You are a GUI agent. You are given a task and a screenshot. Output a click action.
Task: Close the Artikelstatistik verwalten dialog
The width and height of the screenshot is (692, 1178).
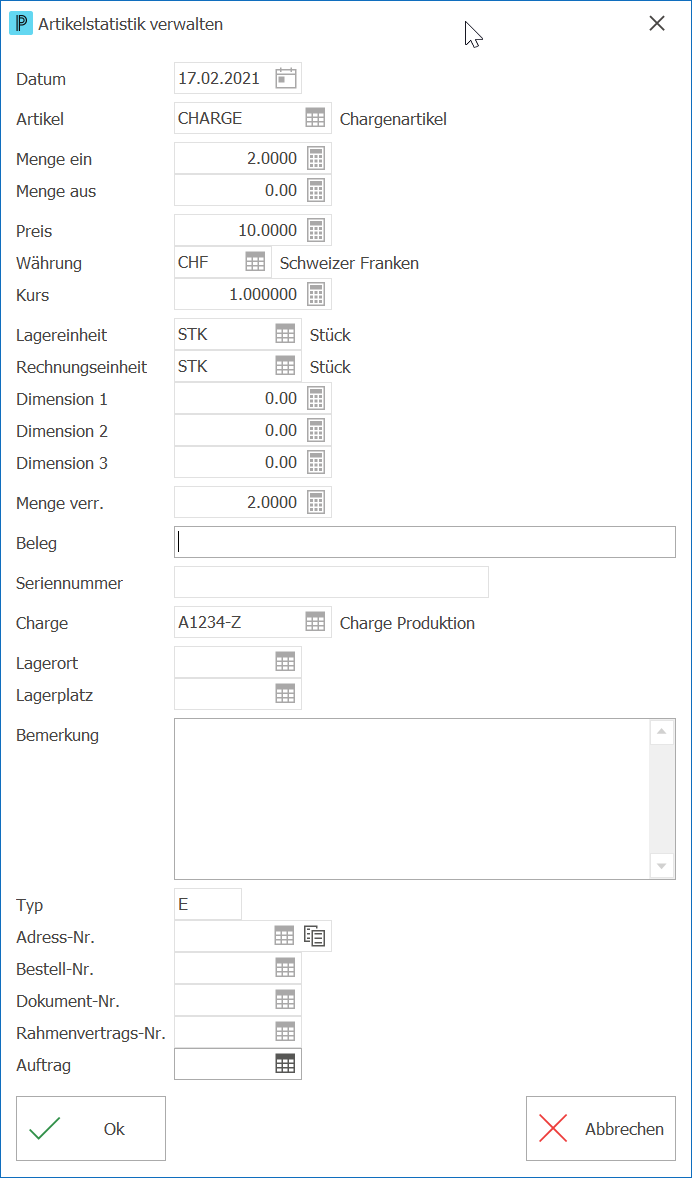click(657, 23)
